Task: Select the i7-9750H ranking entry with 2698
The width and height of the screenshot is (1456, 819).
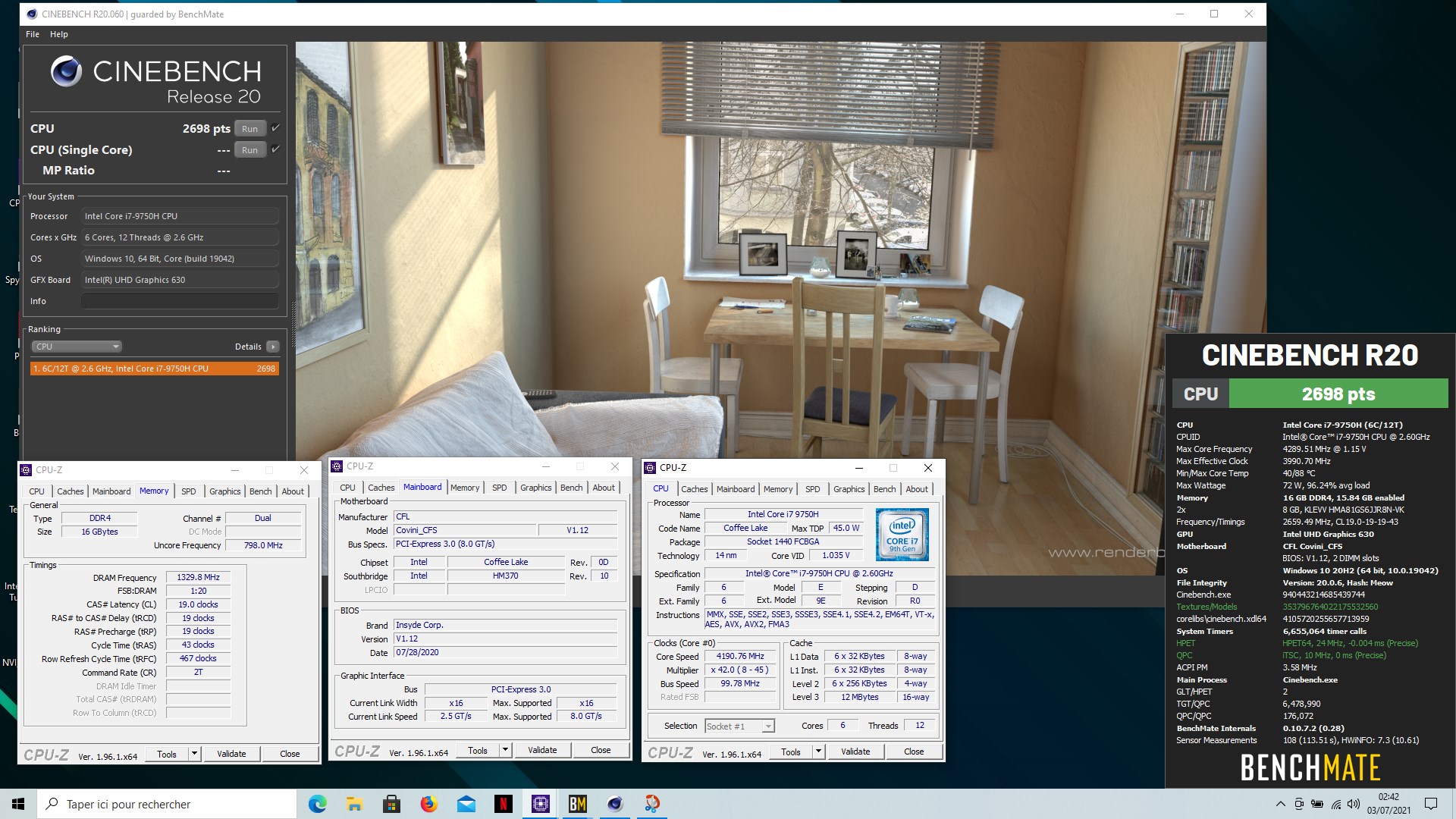Action: (154, 369)
